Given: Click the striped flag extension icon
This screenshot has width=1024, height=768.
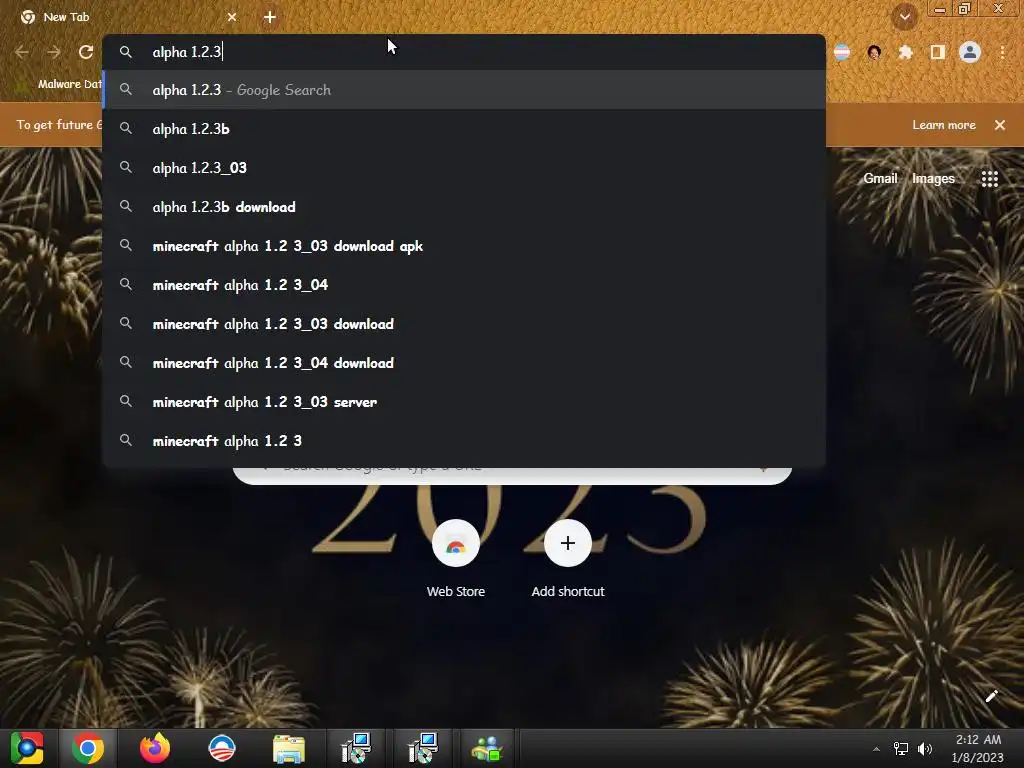Looking at the screenshot, I should (x=842, y=52).
